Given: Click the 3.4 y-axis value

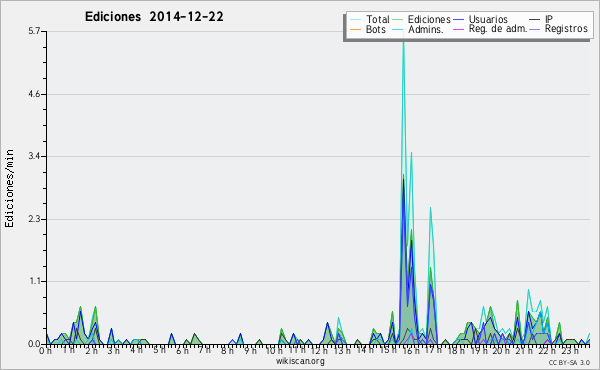Looking at the screenshot, I should (x=34, y=156).
